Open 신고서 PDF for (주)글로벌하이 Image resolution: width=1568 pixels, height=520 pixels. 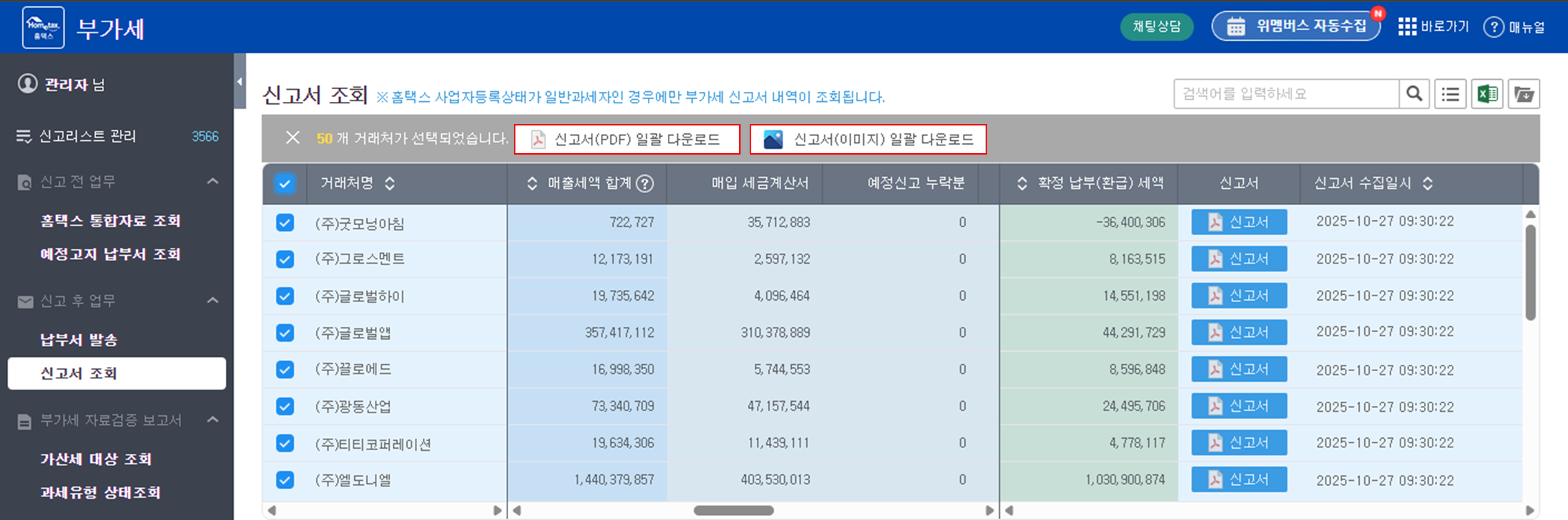[x=1239, y=296]
